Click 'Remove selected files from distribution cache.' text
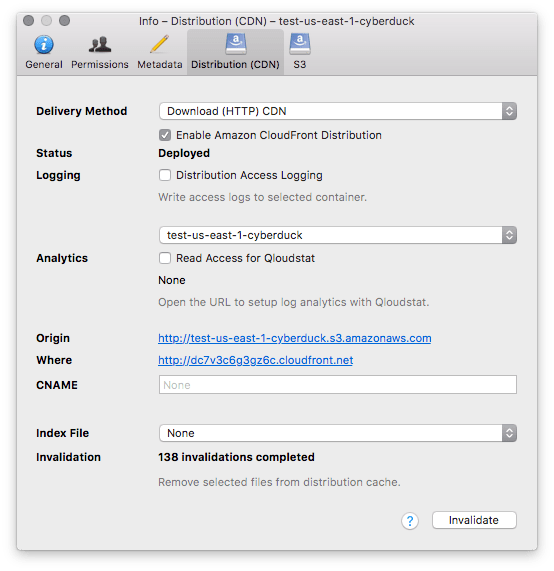The height and width of the screenshot is (571, 554). tap(279, 482)
